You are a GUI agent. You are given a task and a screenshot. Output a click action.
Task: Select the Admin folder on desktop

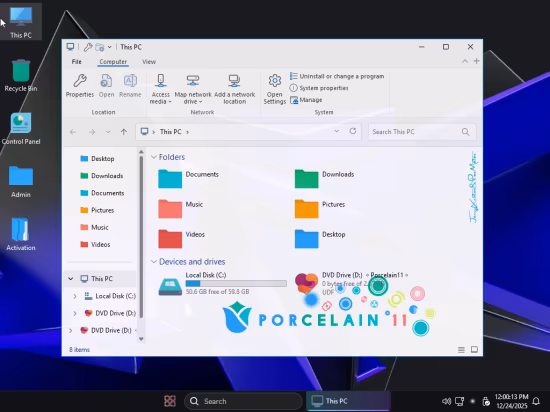pos(21,182)
